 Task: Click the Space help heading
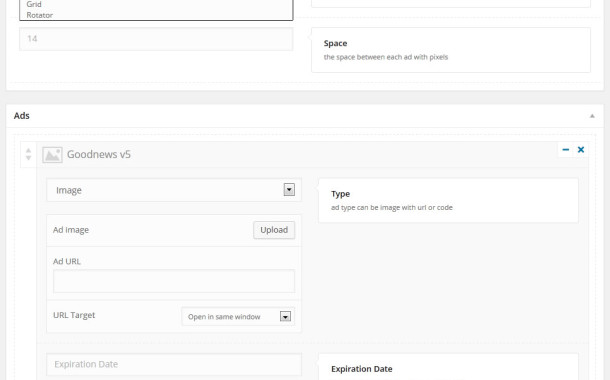click(335, 43)
